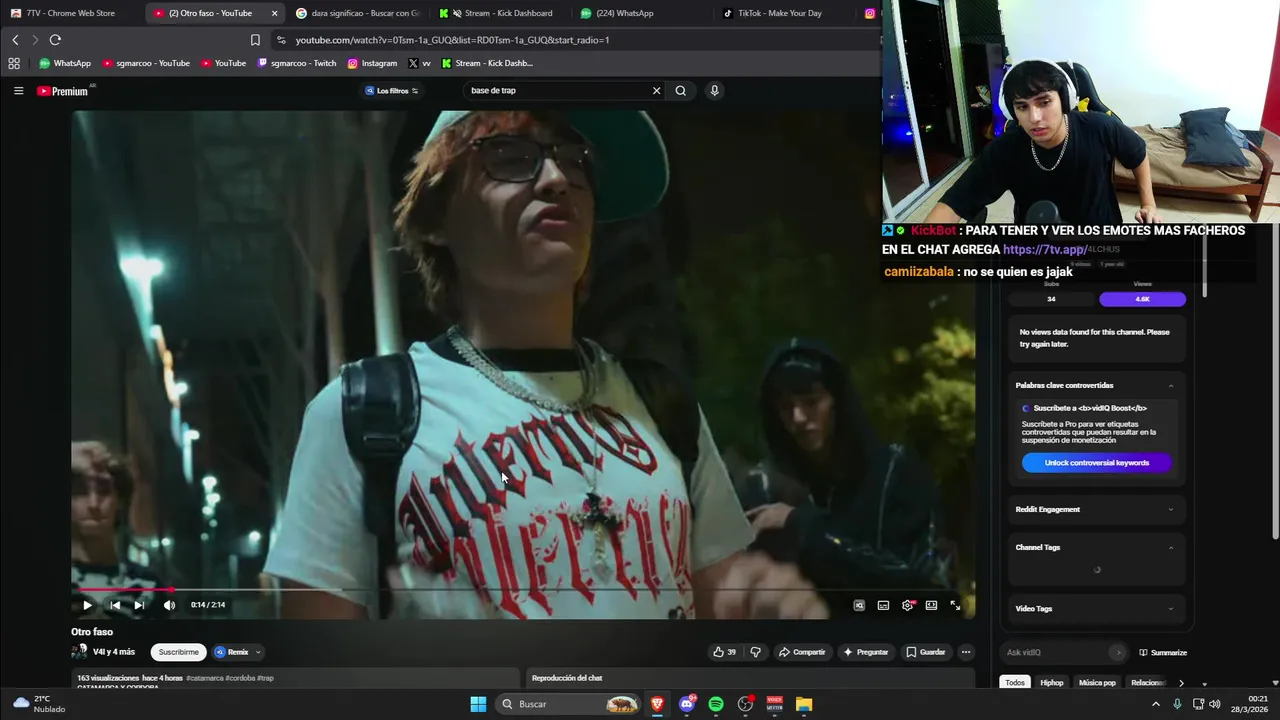The image size is (1280, 720).
Task: Select the 34 Subs toggle
Action: point(1051,299)
